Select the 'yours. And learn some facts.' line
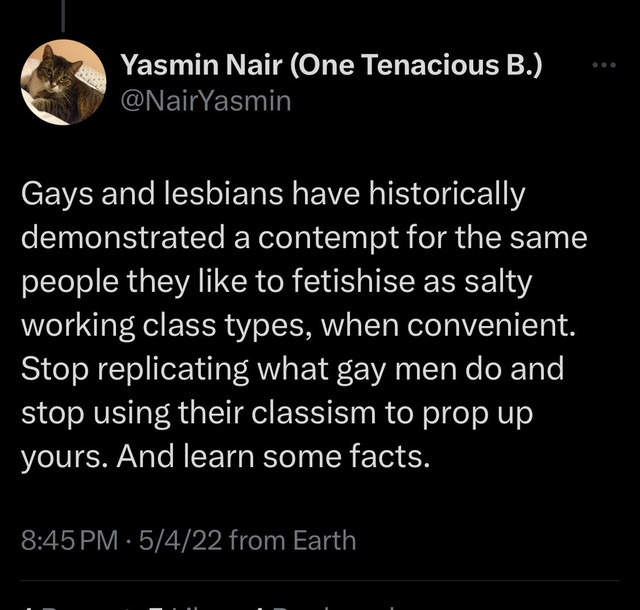 click(x=225, y=456)
